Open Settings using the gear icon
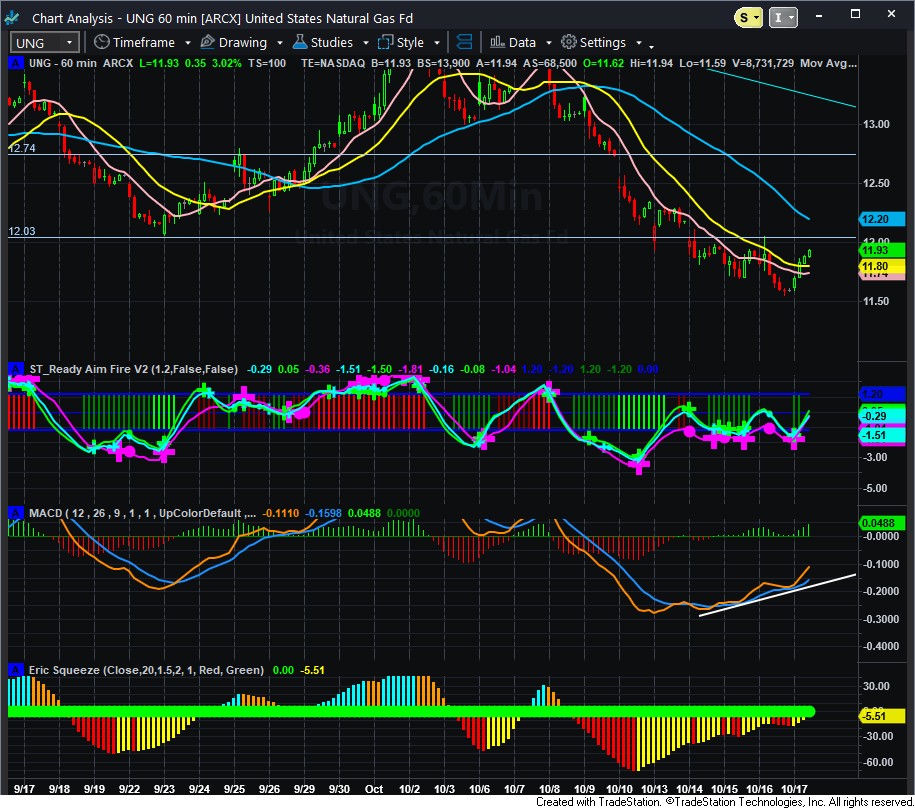This screenshot has width=915, height=808. tap(568, 43)
